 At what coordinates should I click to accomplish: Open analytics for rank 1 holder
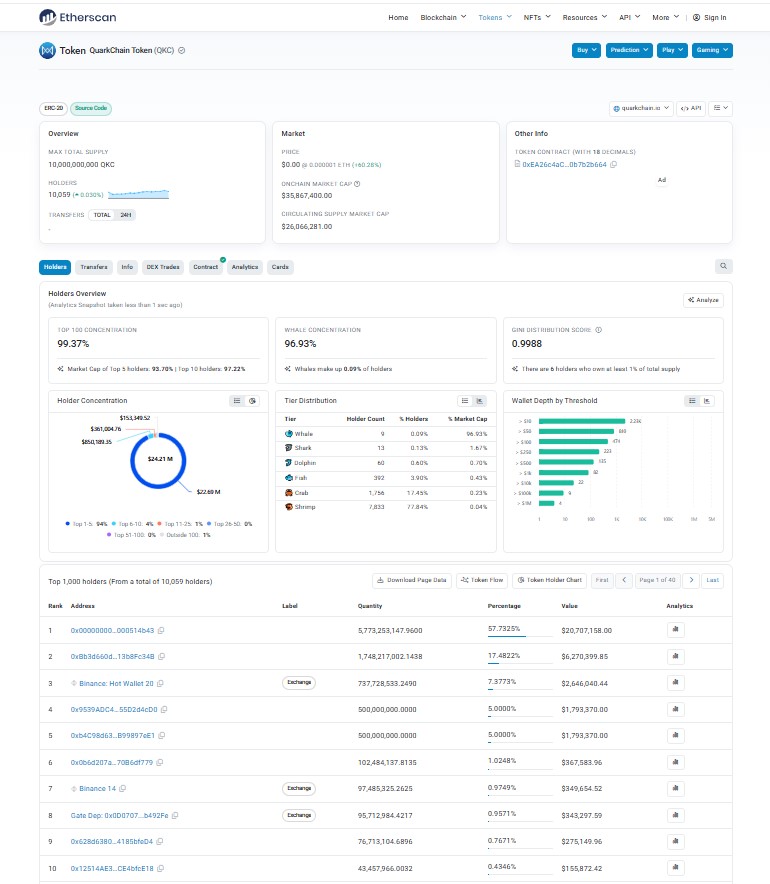[x=675, y=630]
